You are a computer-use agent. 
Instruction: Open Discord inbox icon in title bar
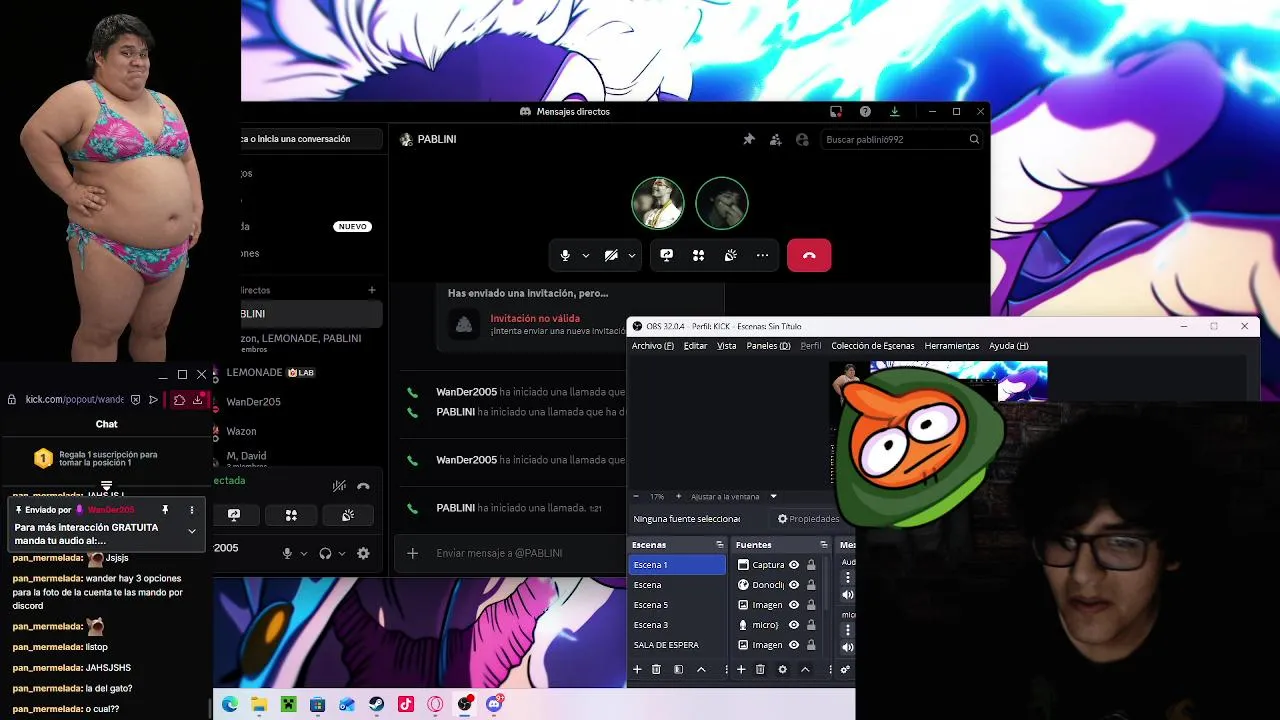(x=836, y=112)
